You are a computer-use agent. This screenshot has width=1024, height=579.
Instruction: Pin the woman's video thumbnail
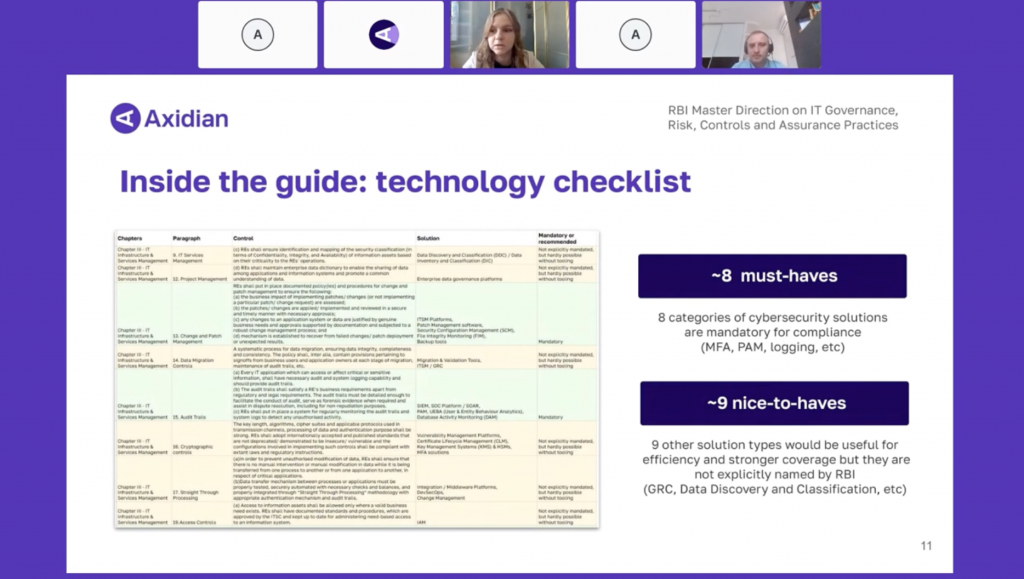tap(509, 35)
